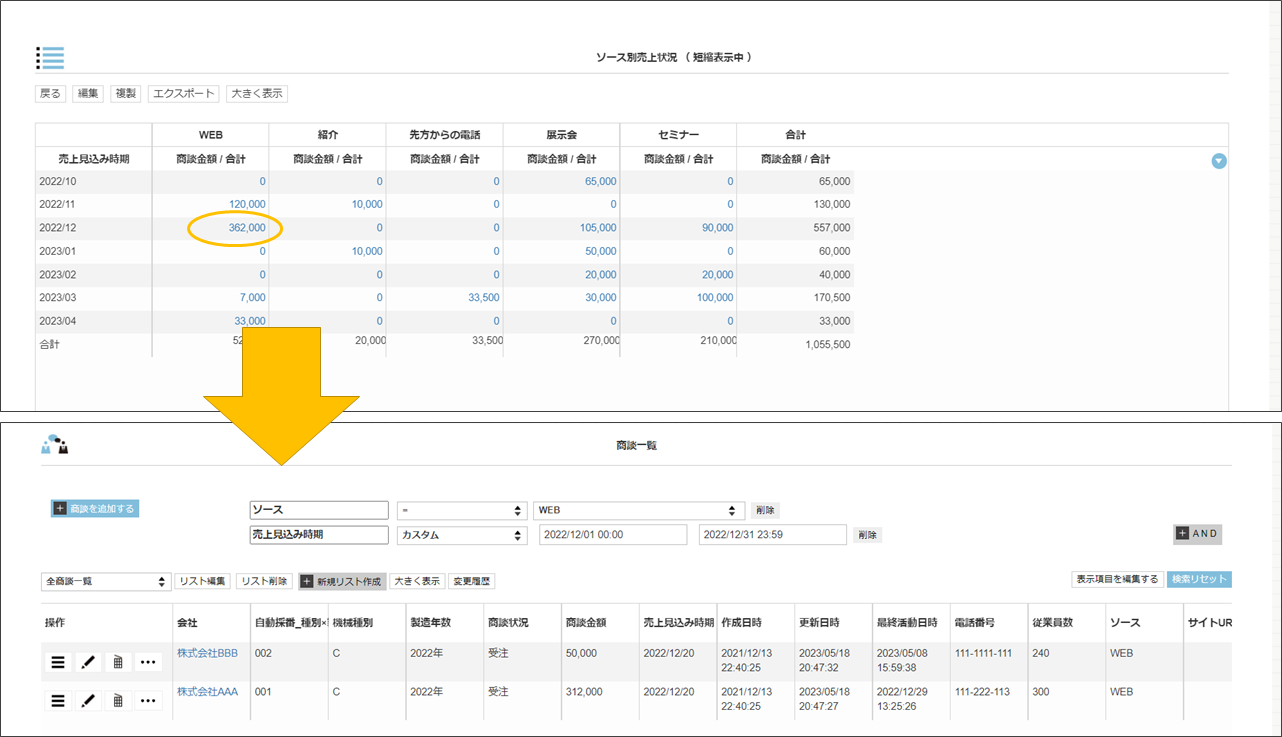Click the 7,000 WEB value for 2023/03

[x=253, y=298]
